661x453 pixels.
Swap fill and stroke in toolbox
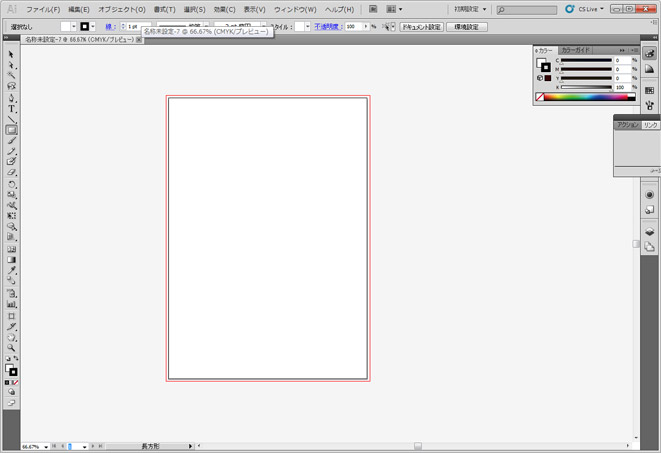[16, 360]
